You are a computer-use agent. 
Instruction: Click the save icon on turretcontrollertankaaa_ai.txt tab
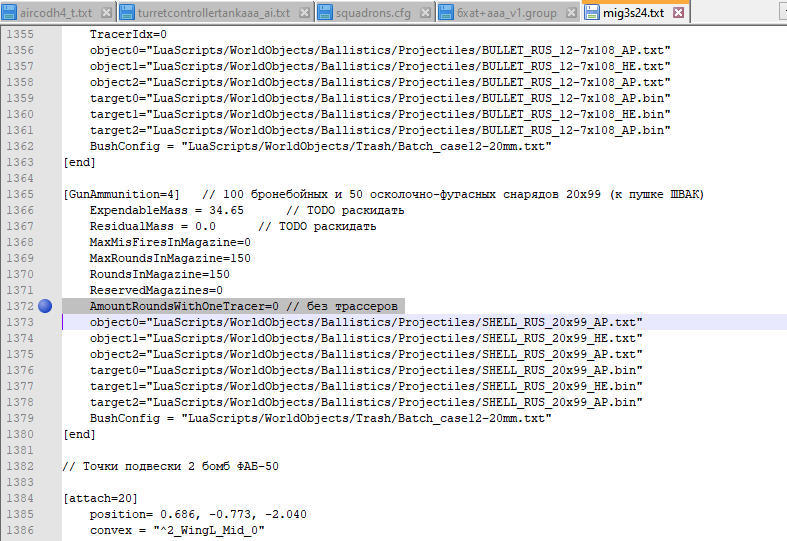tap(127, 13)
